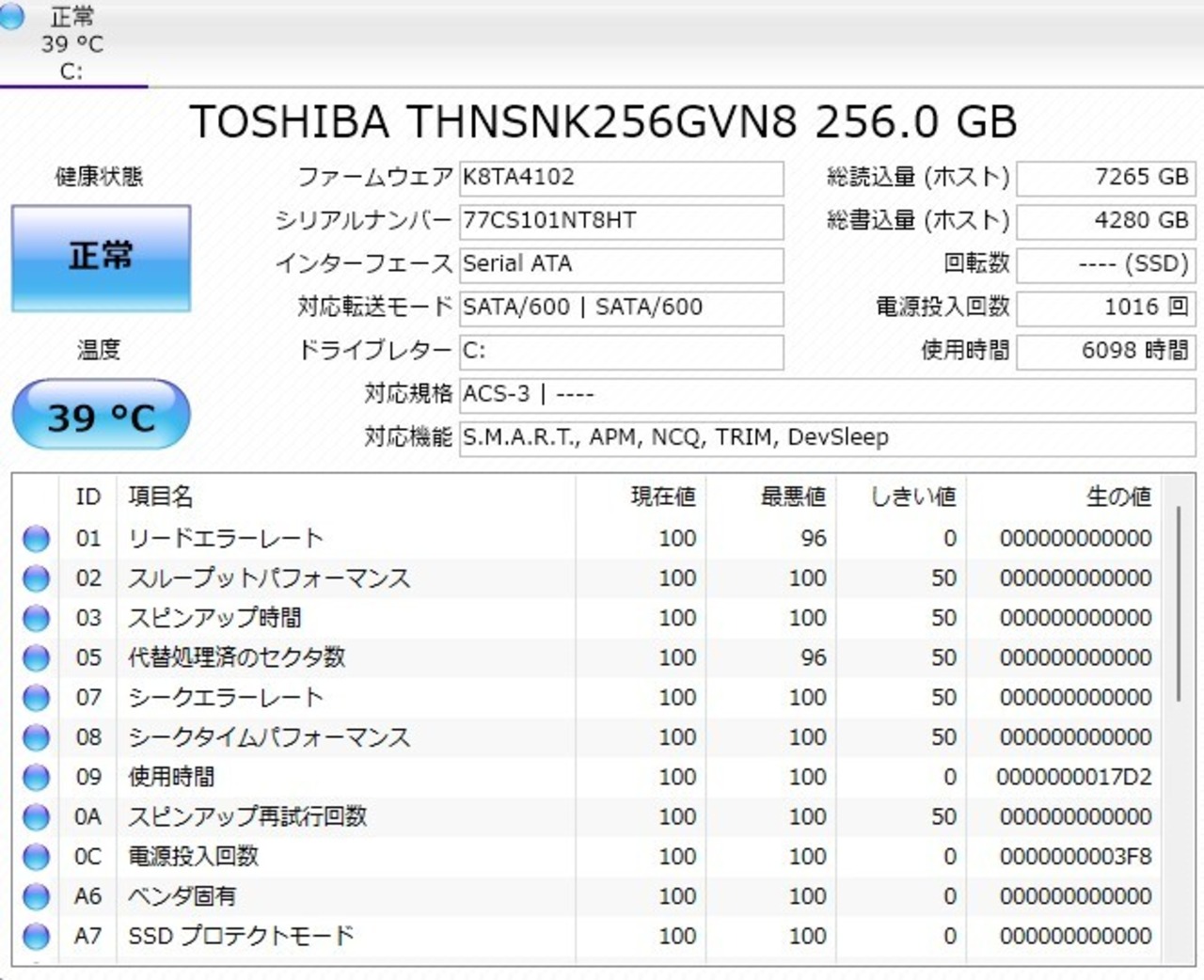
Task: Click raw value 0000000003F8
Action: [1076, 857]
